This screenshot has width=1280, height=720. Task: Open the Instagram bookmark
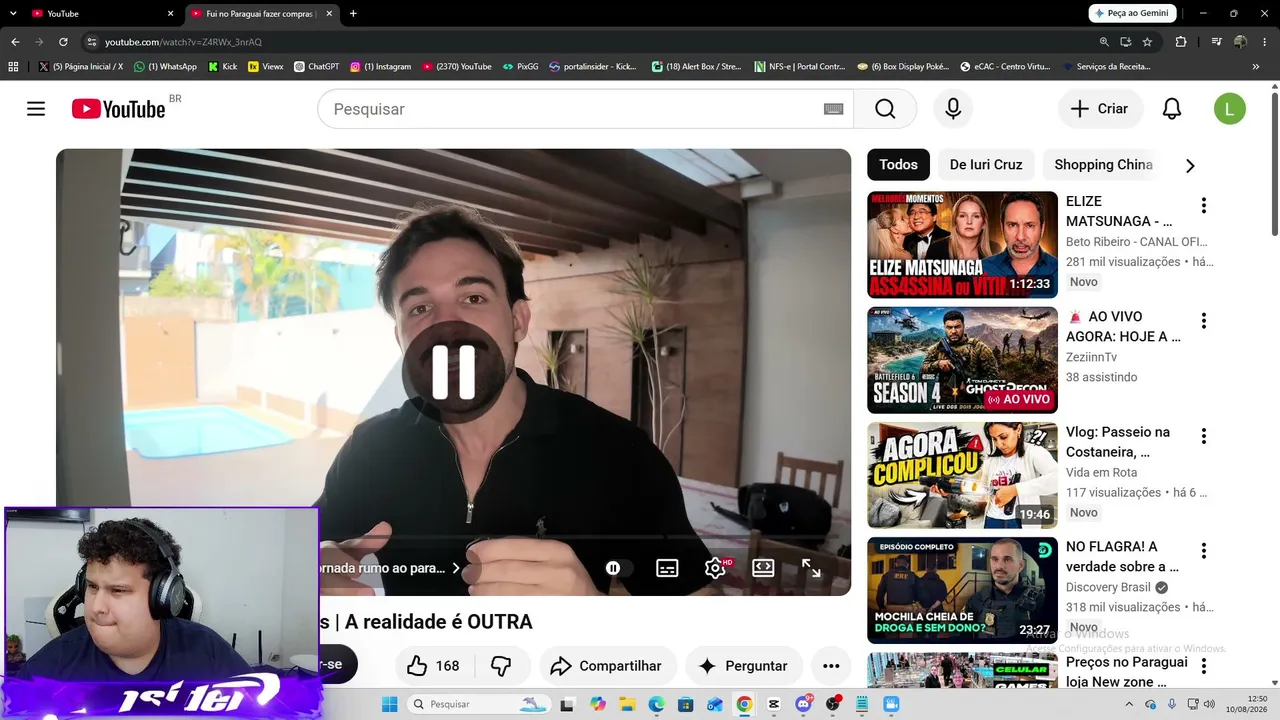[x=381, y=67]
